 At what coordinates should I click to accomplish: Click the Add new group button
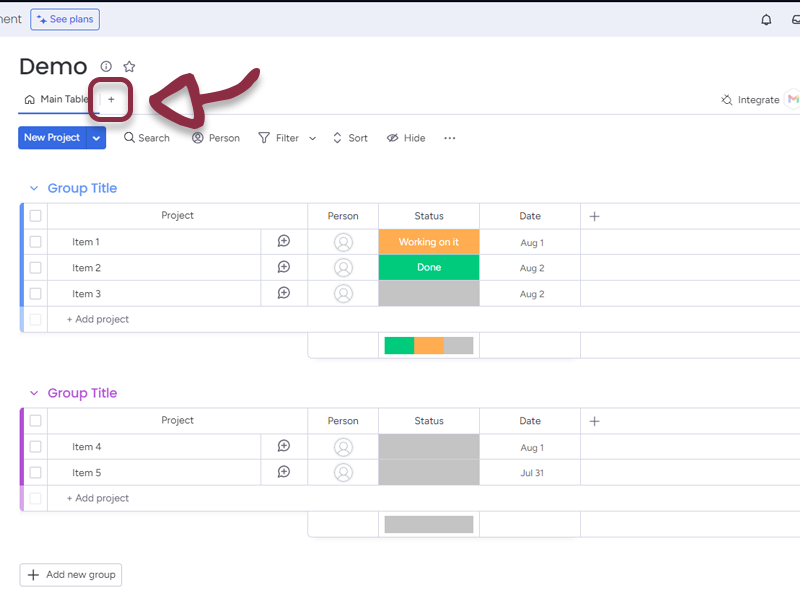[71, 575]
